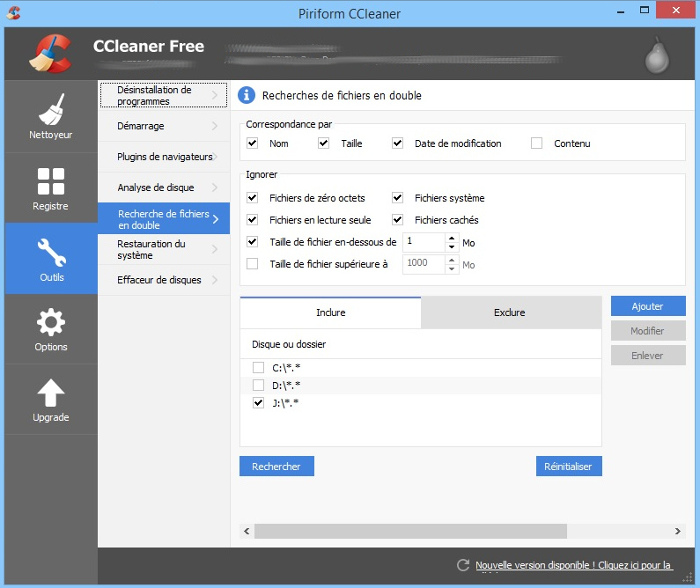The image size is (700, 588).
Task: Enable the Contenu match checkbox
Action: click(x=537, y=143)
